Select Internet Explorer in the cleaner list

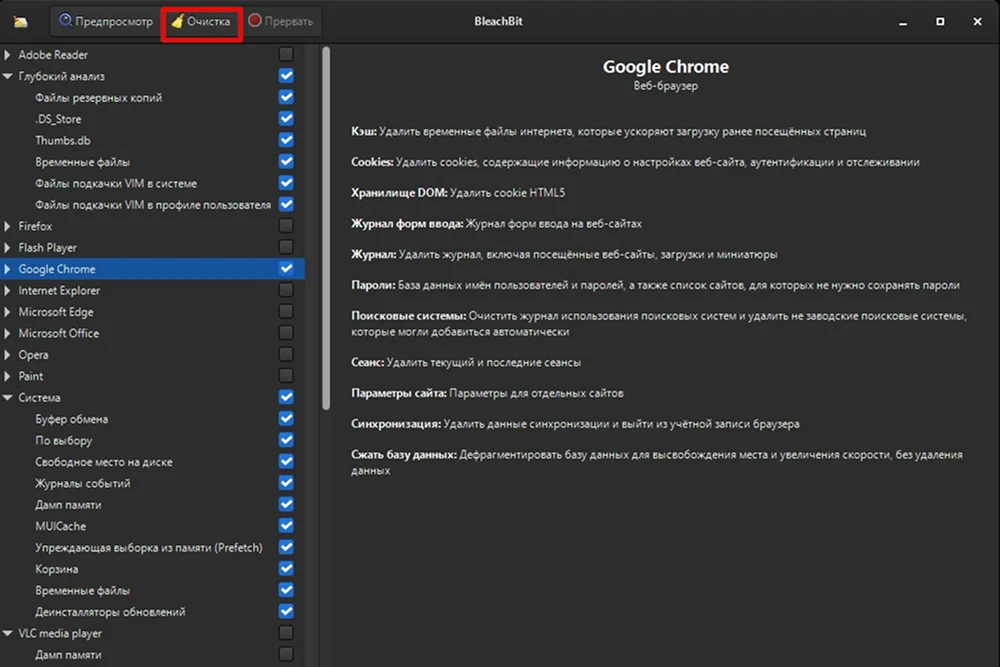pos(59,290)
